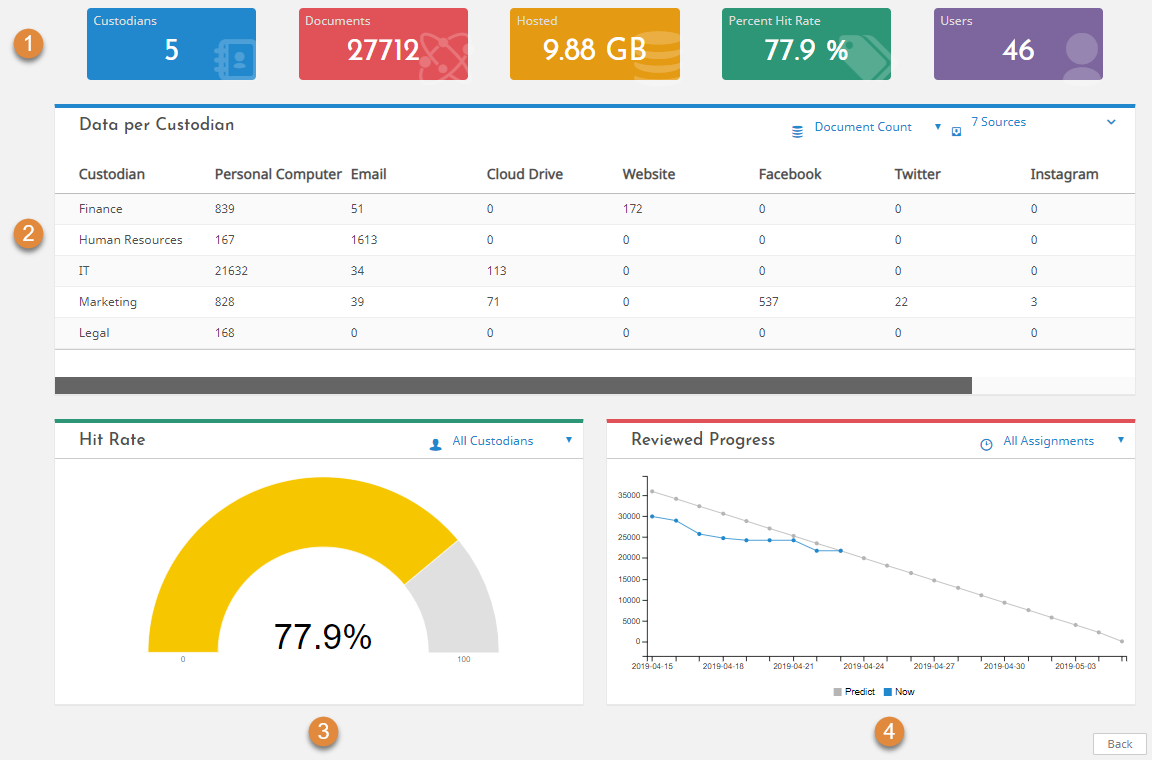The width and height of the screenshot is (1152, 760).
Task: Open the IT Personal Computer count 21632
Action: point(232,270)
